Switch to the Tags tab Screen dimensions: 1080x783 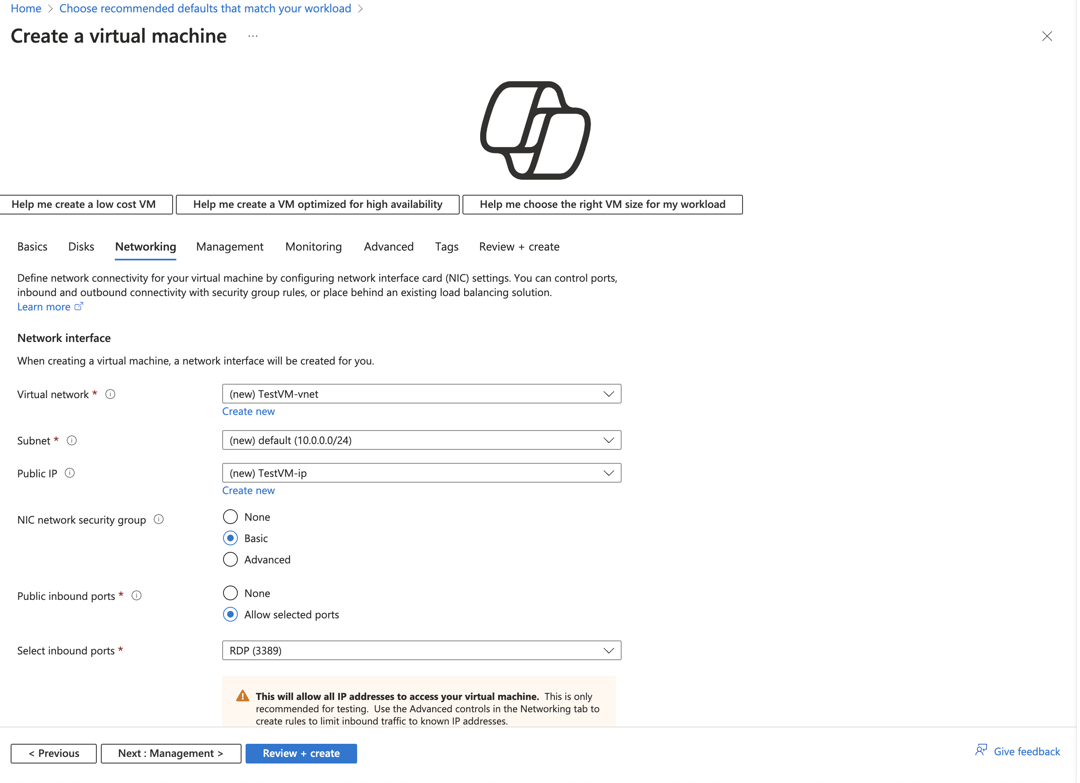click(446, 247)
